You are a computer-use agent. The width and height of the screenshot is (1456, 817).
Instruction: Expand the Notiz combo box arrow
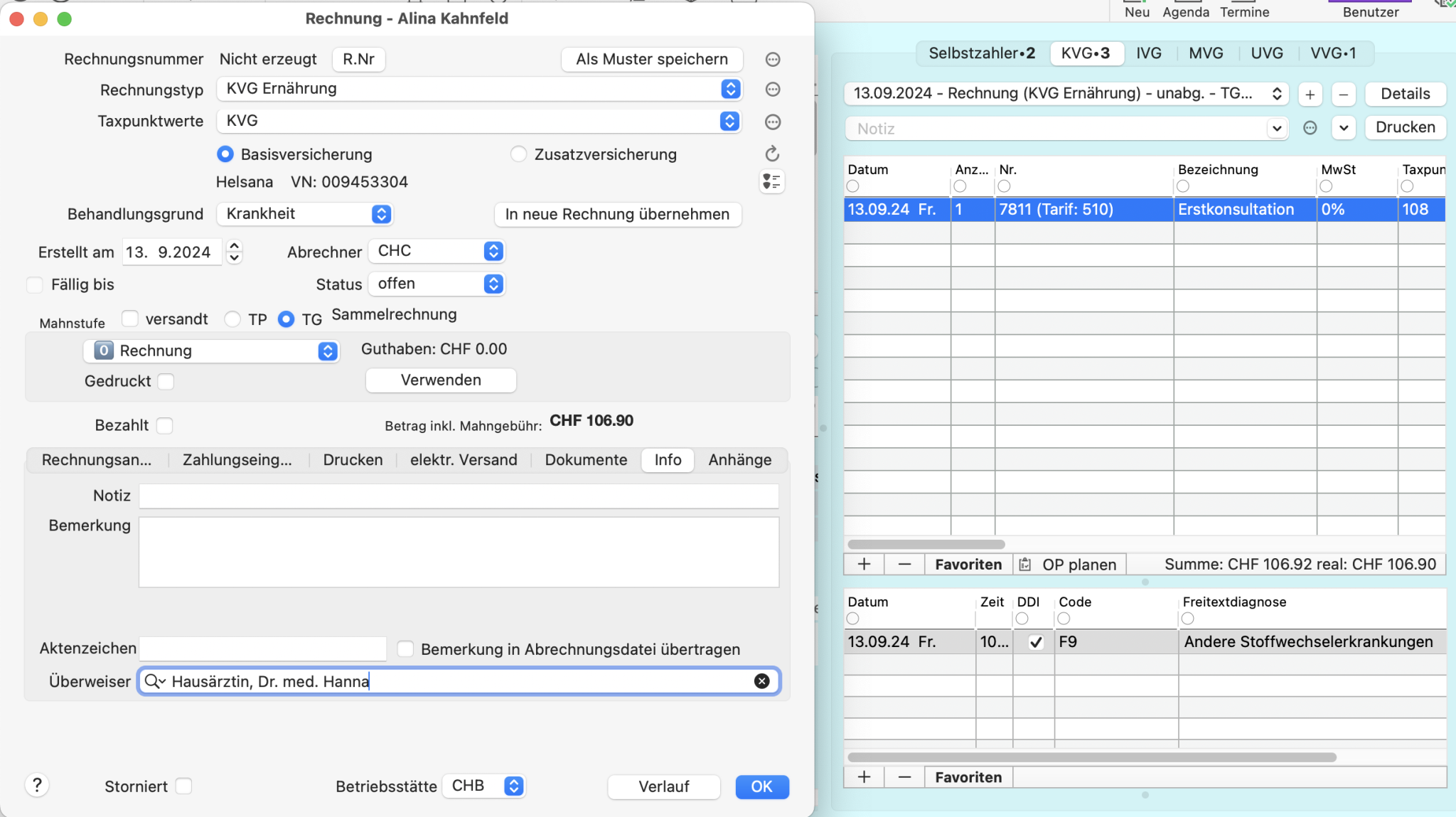coord(1277,129)
